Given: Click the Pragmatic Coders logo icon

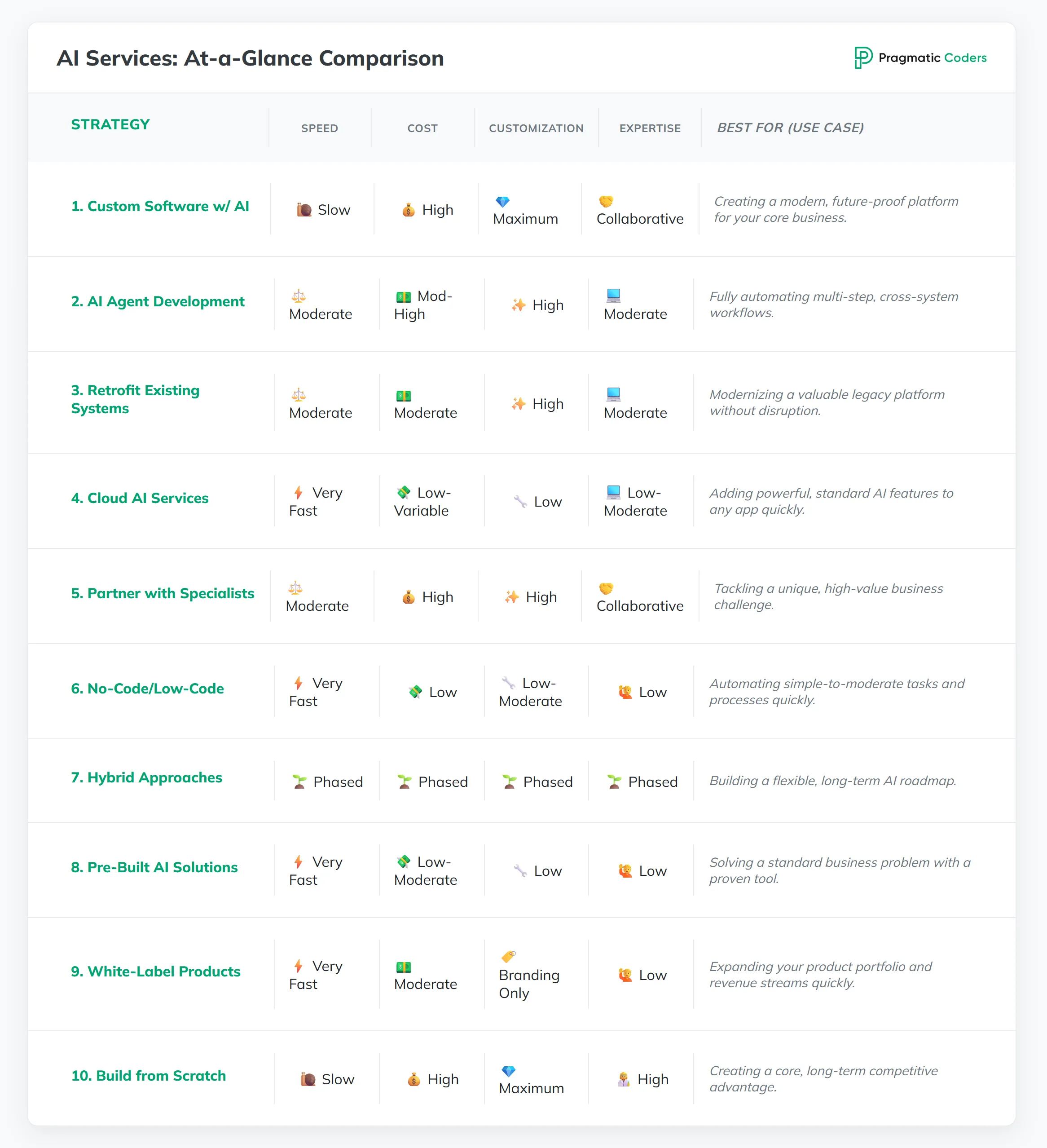Looking at the screenshot, I should (862, 57).
